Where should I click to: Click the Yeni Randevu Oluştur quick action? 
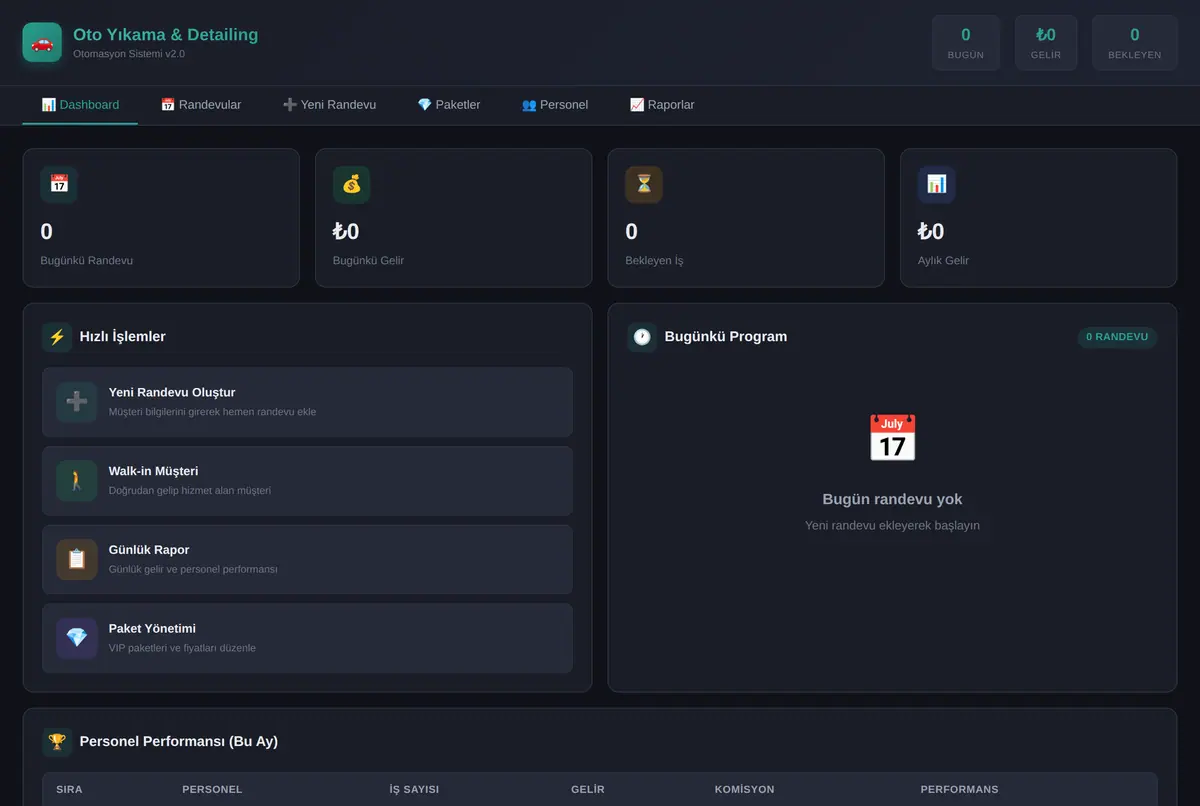(307, 402)
